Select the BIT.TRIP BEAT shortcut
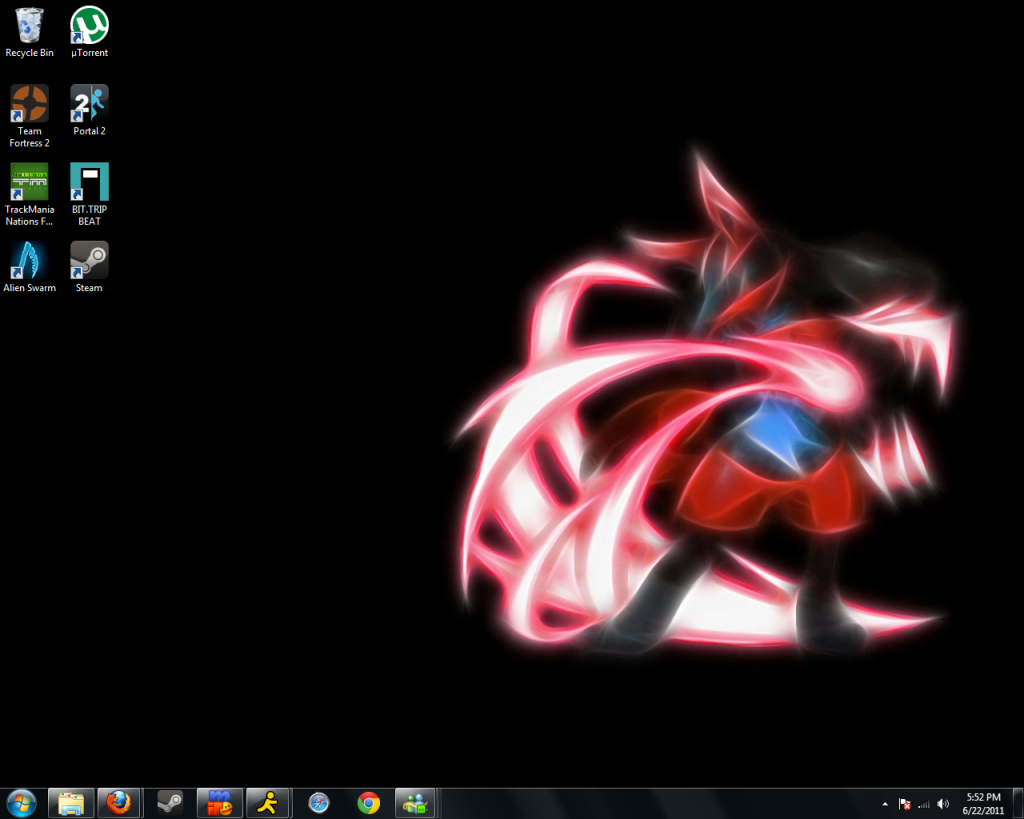 click(x=89, y=195)
